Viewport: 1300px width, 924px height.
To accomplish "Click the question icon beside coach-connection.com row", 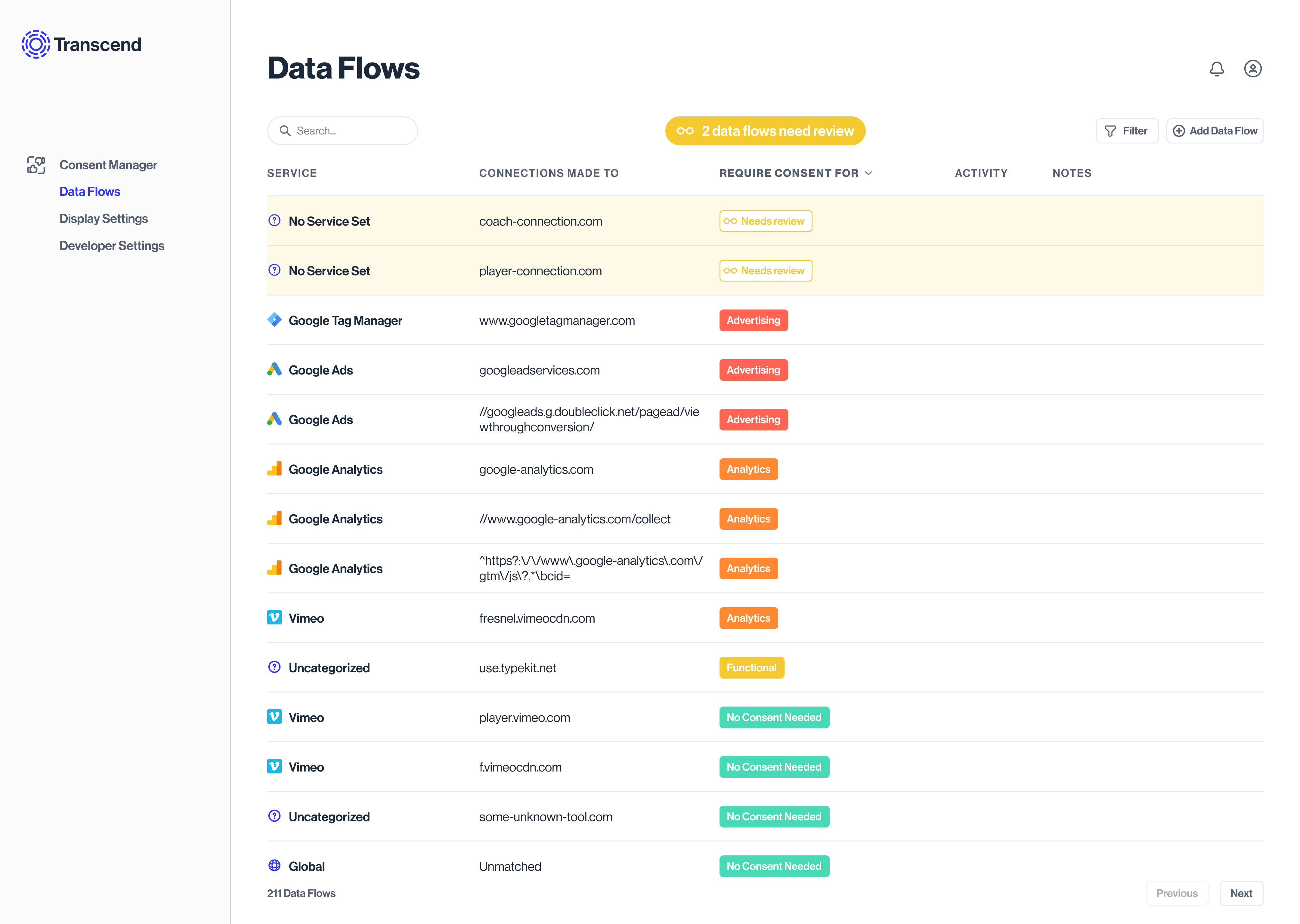I will pyautogui.click(x=274, y=221).
